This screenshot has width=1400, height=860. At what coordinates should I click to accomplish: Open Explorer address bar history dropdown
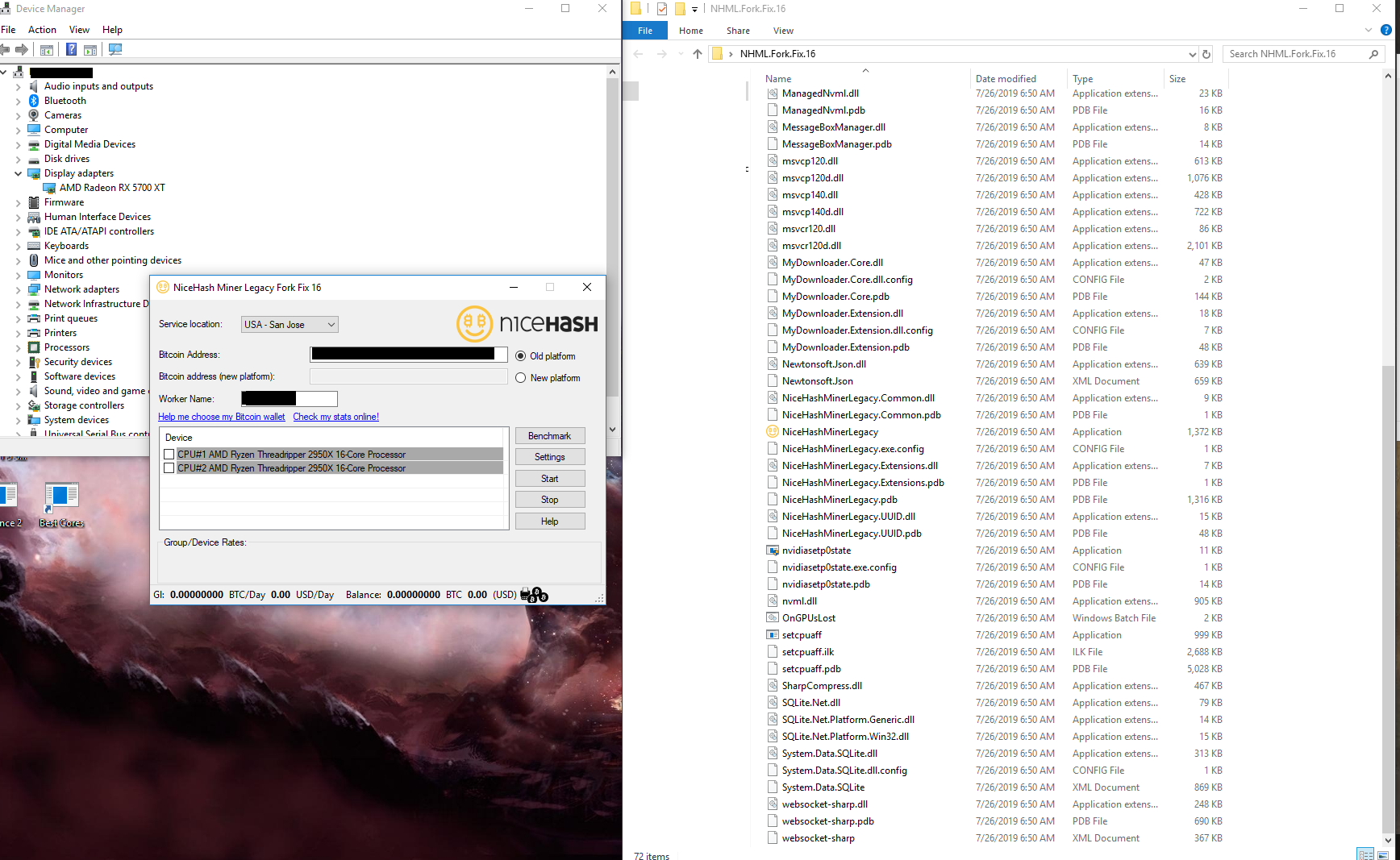pyautogui.click(x=1193, y=54)
